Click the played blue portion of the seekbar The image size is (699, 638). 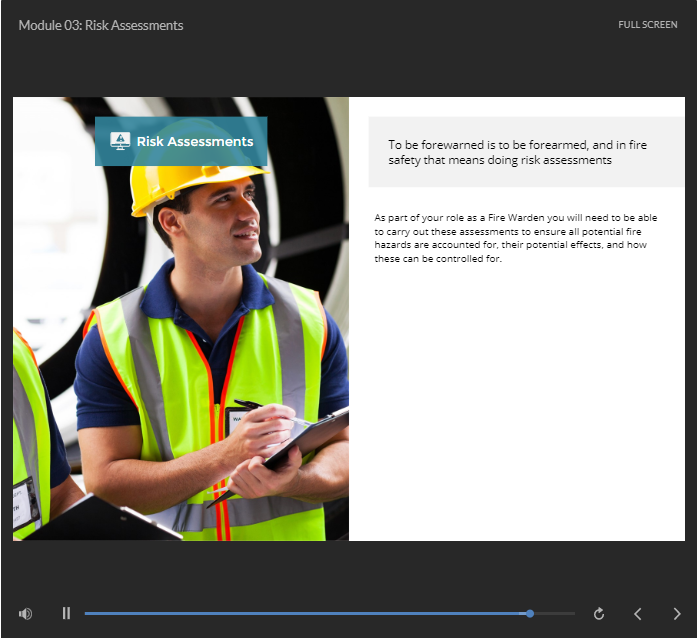[x=300, y=613]
